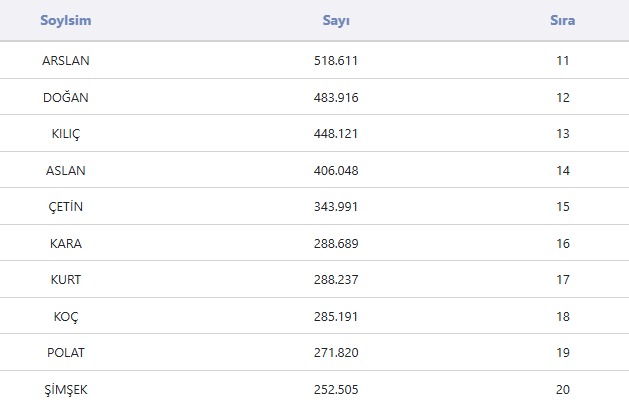This screenshot has width=629, height=405.
Task: Click the ÇETİN surname cell
Action: pyautogui.click(x=66, y=207)
